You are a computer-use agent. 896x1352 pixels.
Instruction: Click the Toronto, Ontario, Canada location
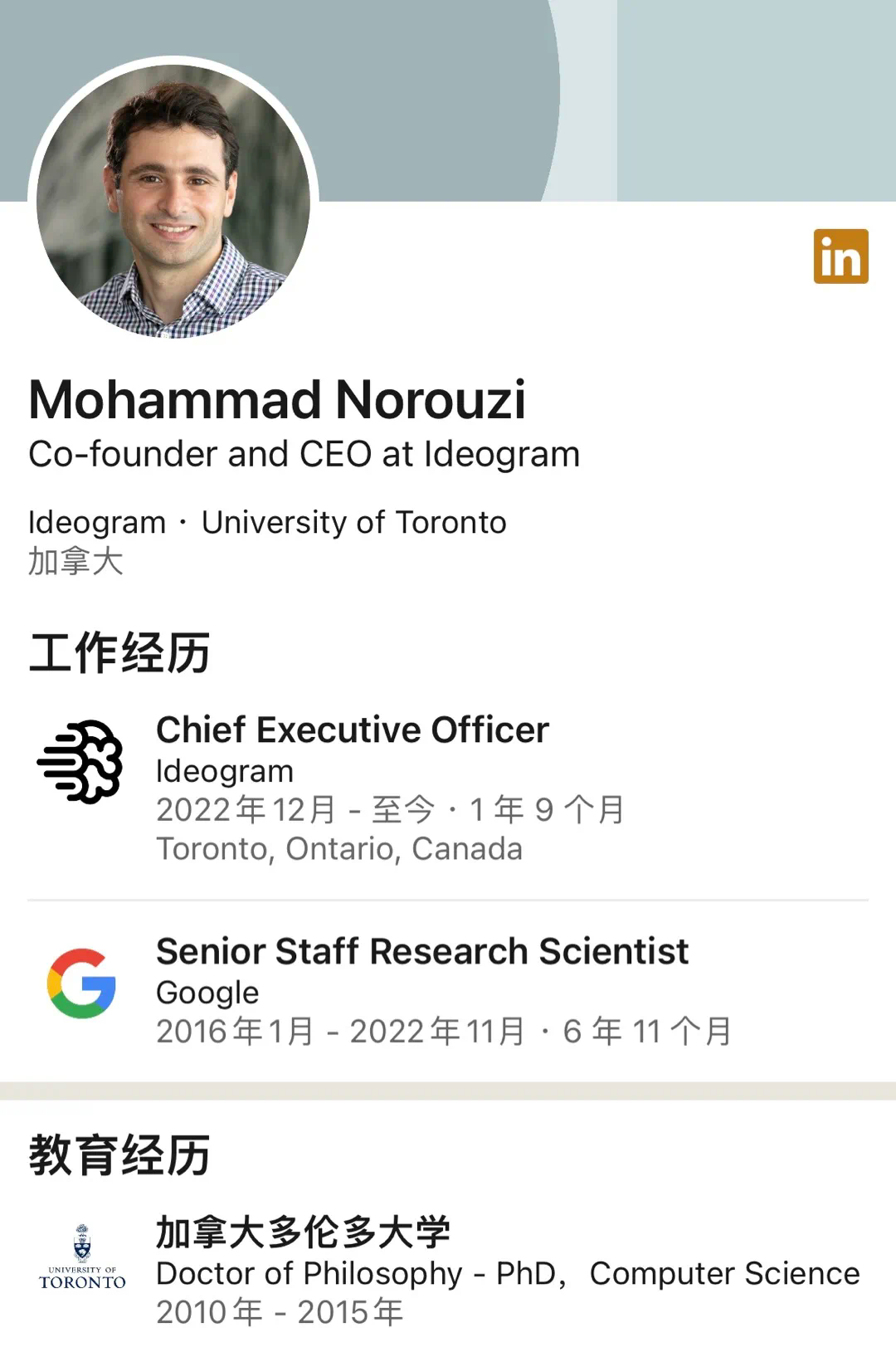(339, 849)
